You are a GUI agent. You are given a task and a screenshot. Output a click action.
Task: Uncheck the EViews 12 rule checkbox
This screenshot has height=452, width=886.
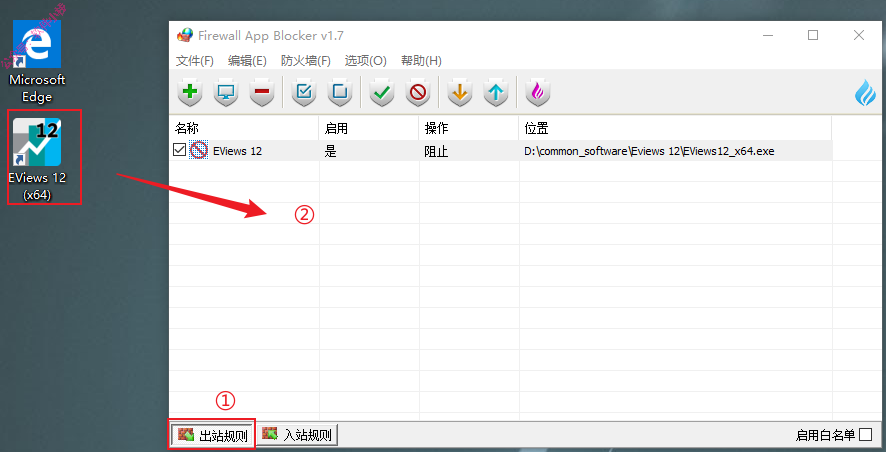tap(180, 150)
